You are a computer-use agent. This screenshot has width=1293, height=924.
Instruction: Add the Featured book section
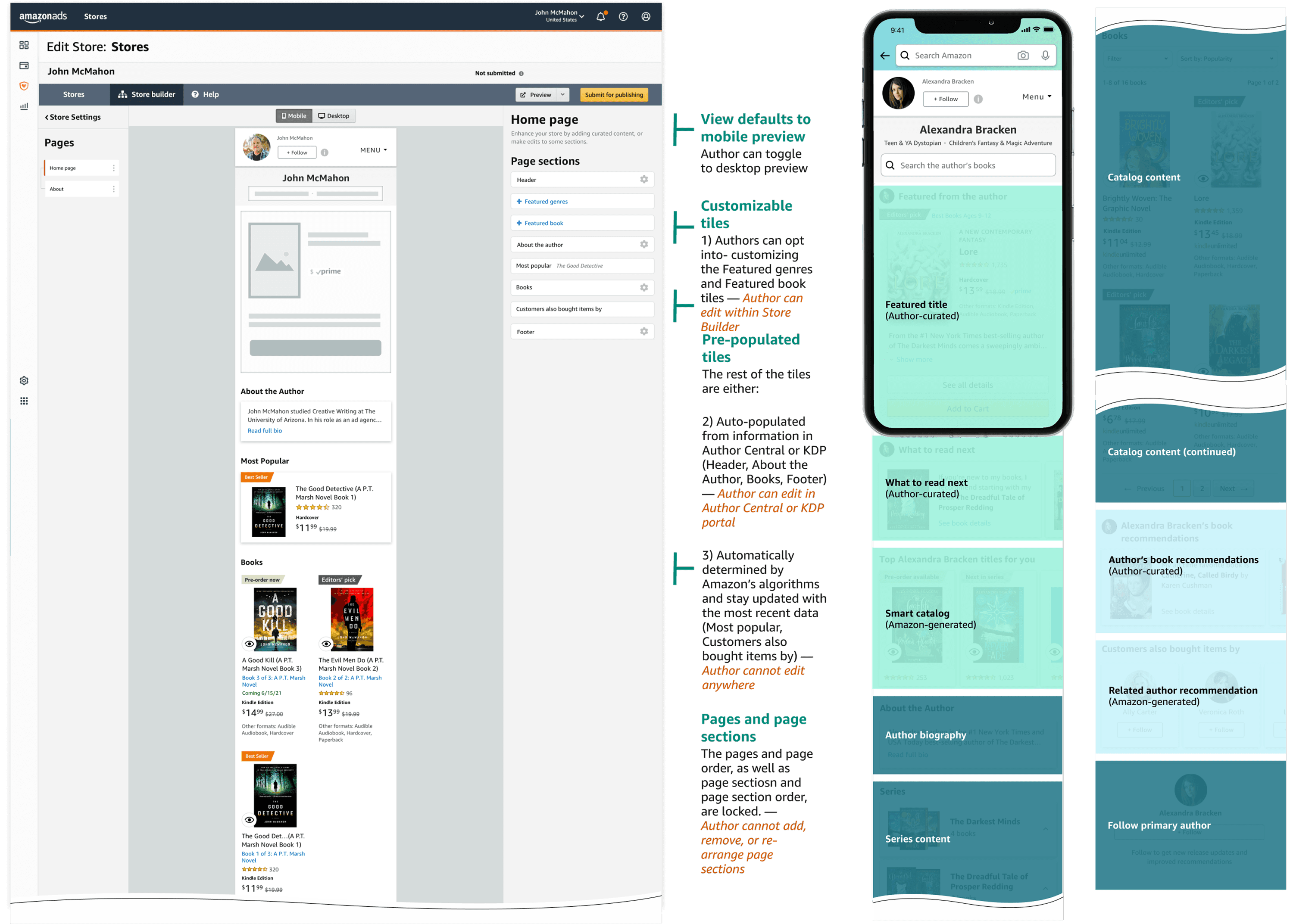point(582,223)
